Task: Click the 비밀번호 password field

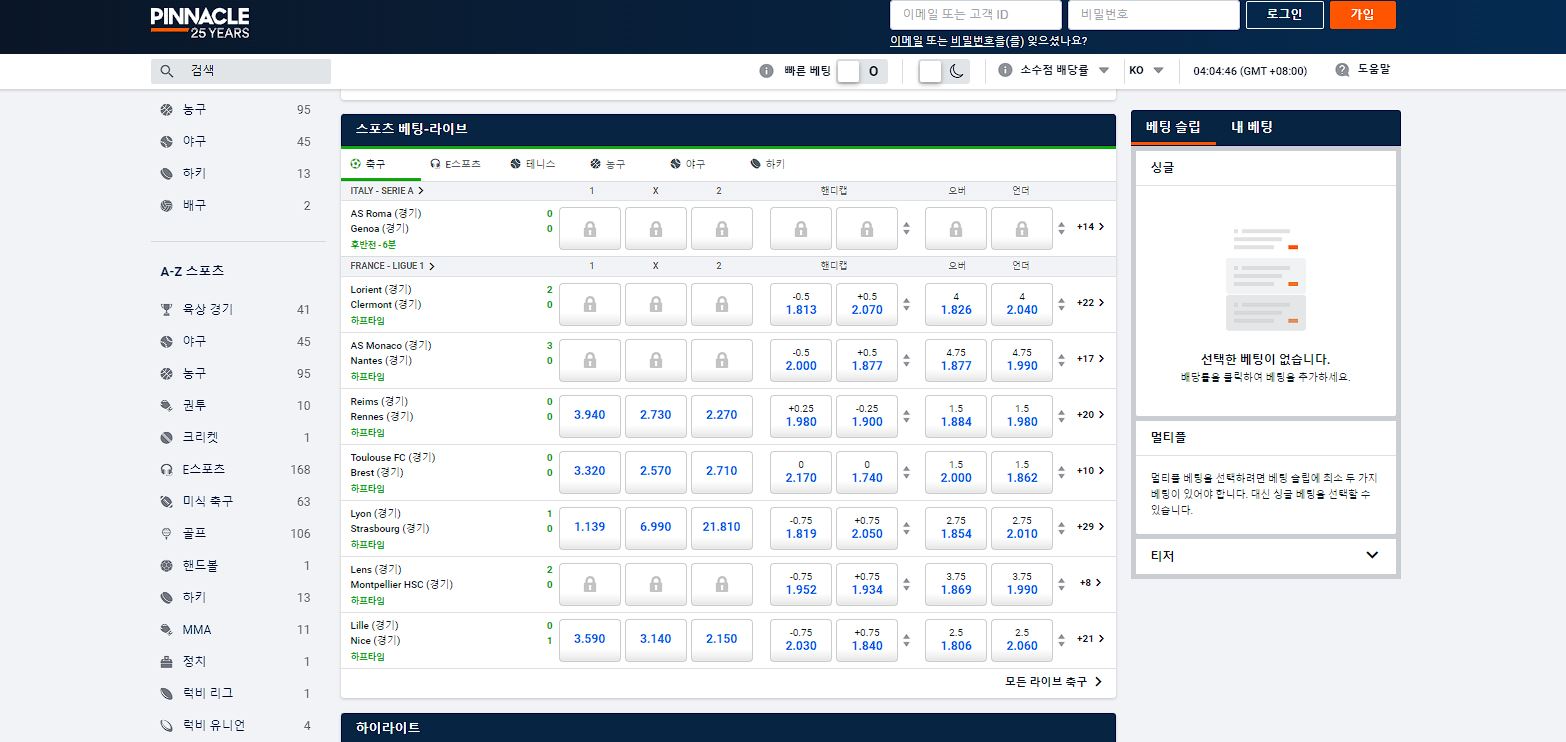Action: pyautogui.click(x=1154, y=15)
